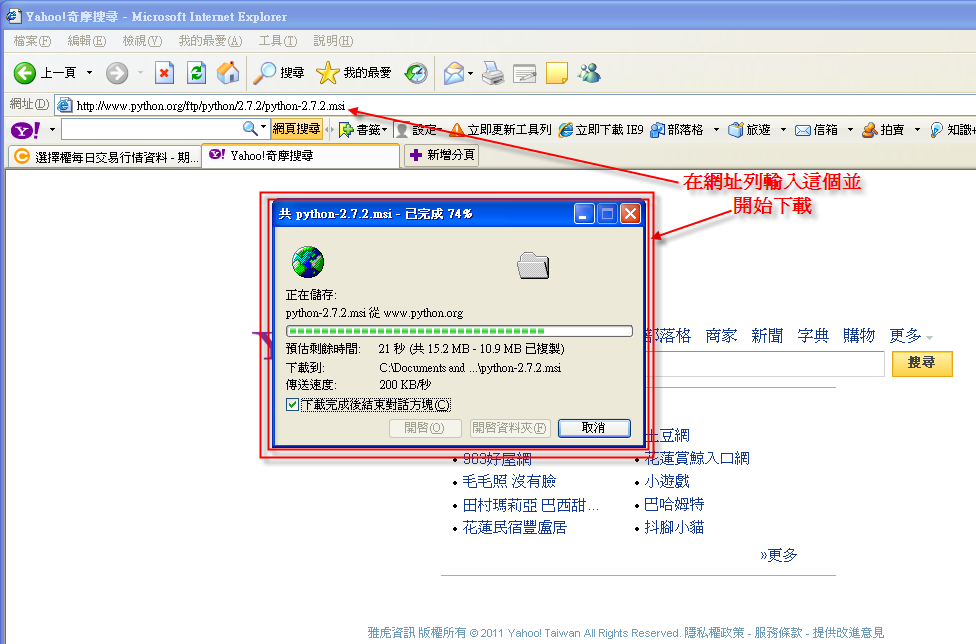This screenshot has width=976, height=644.
Task: Expand the 旅遊 toolbar dropdown arrow
Action: 783,130
